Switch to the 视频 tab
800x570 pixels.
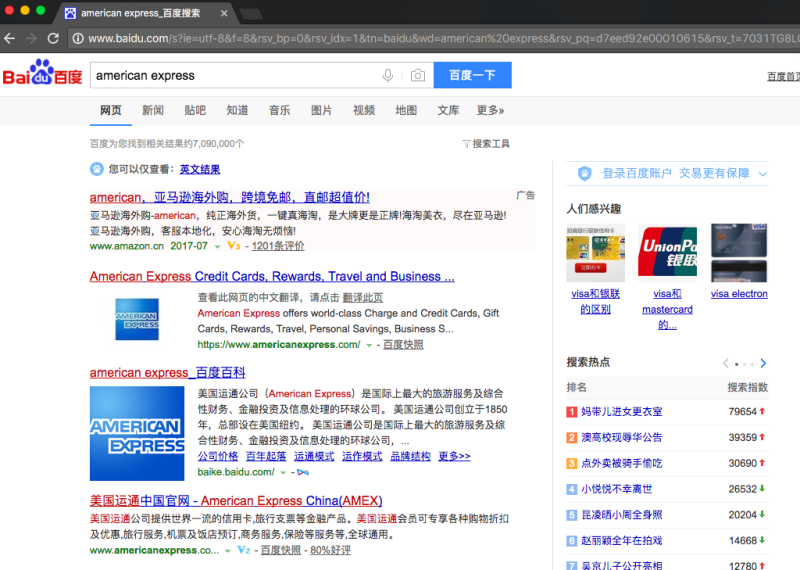coord(364,110)
